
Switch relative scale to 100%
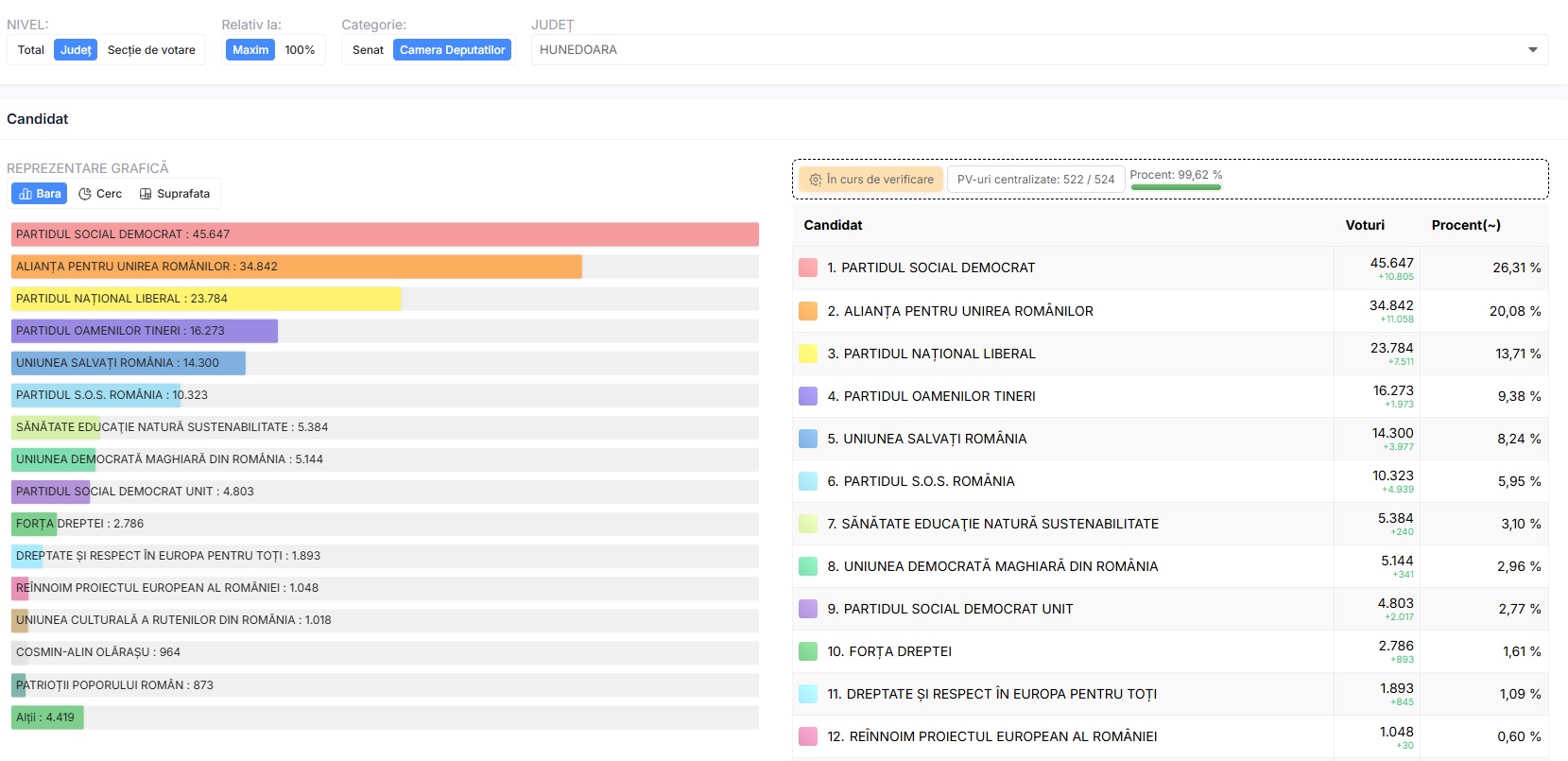coord(300,50)
